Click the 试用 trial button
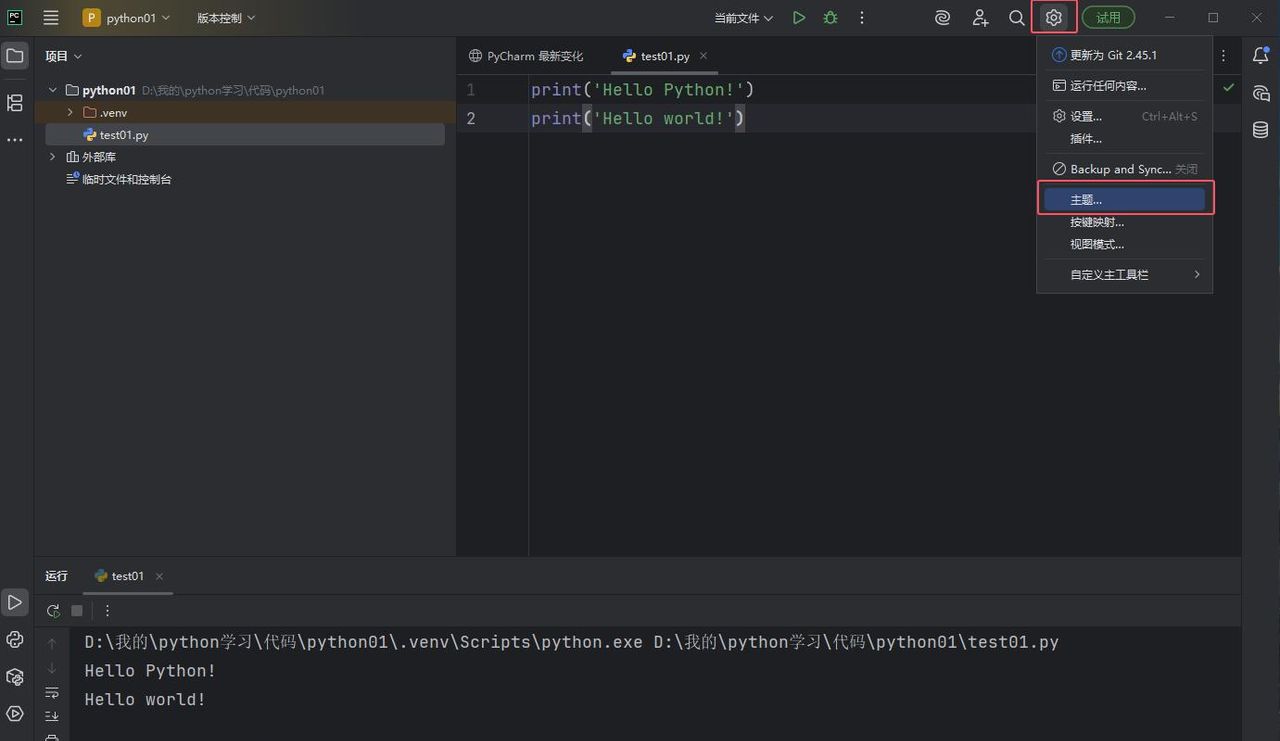 click(1108, 18)
